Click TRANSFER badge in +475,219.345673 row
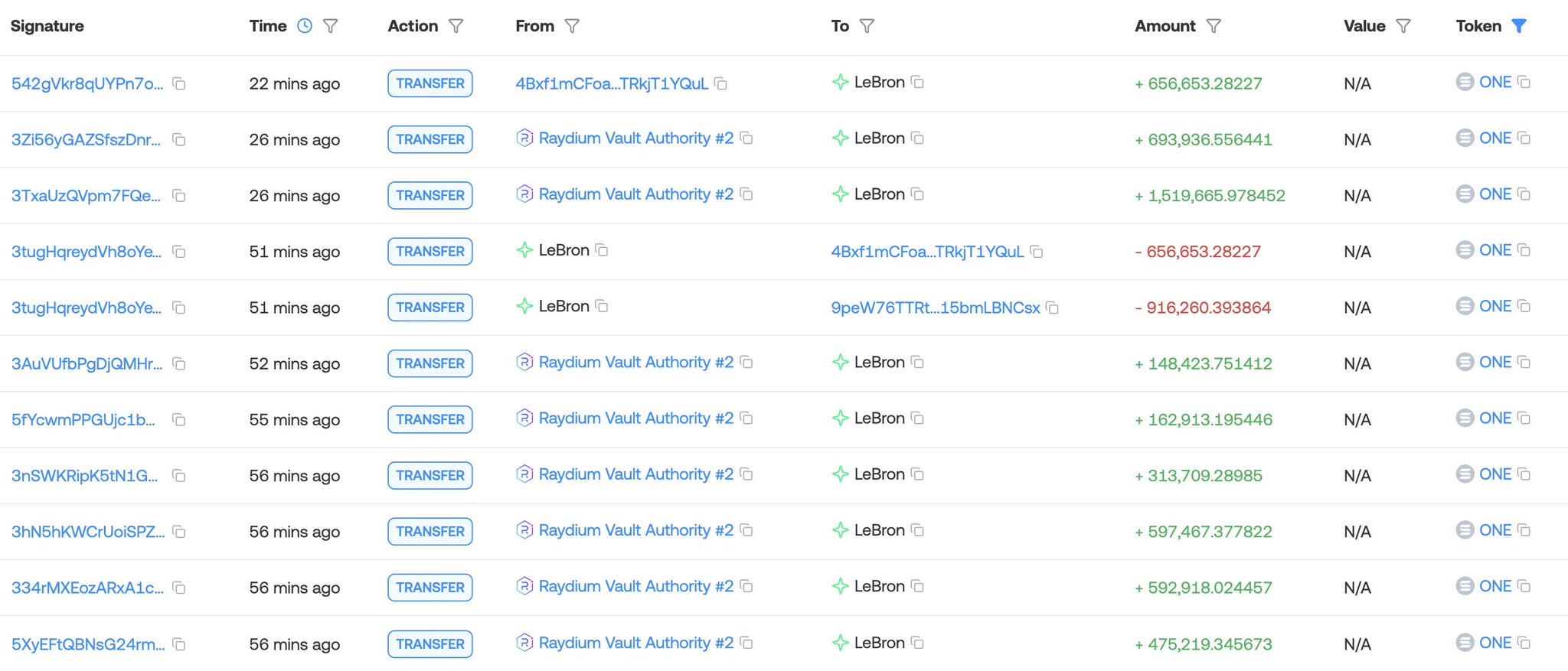1568x671 pixels. coord(430,644)
